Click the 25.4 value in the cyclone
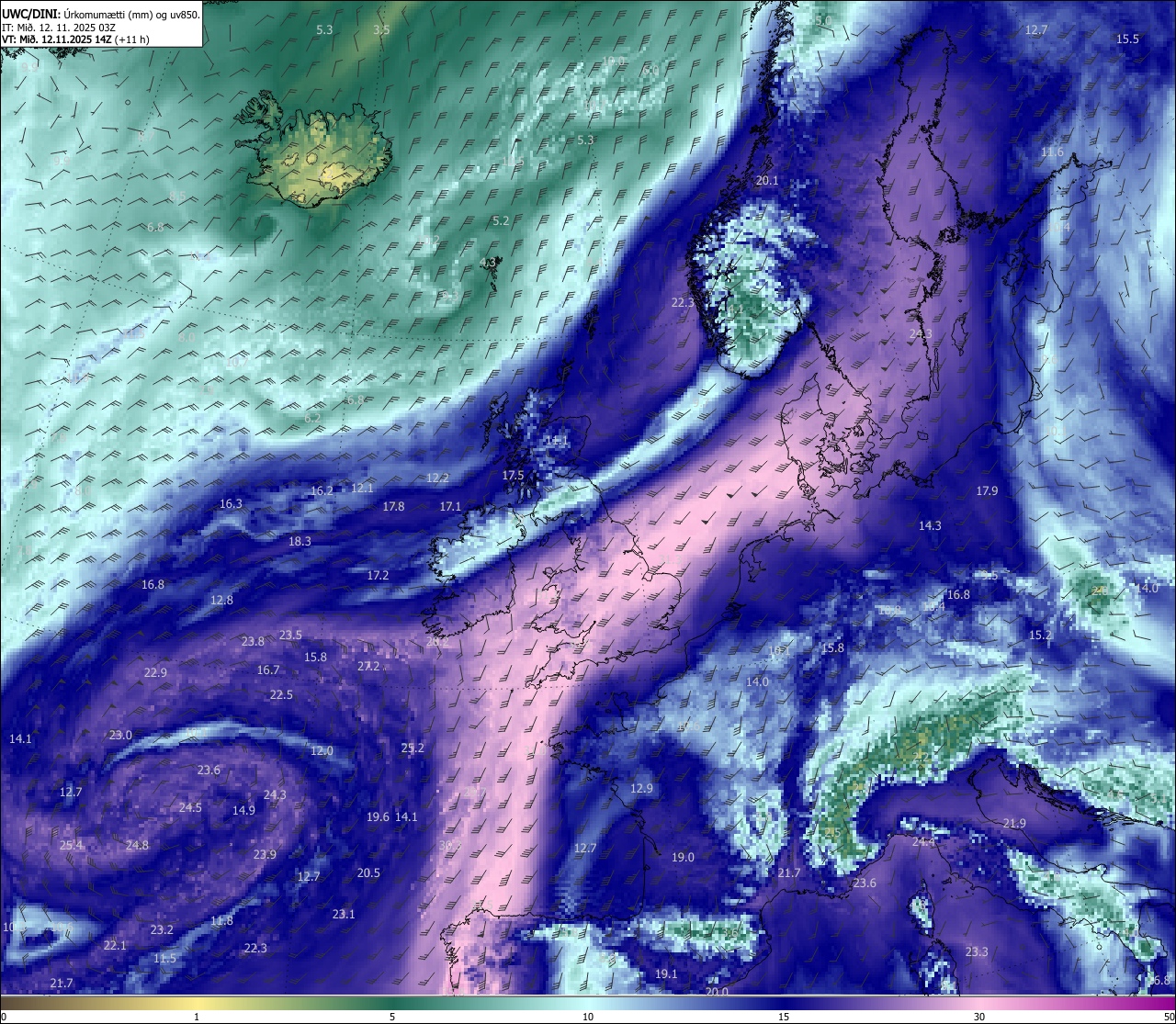Screen dimensions: 1176x1024 (x=71, y=845)
